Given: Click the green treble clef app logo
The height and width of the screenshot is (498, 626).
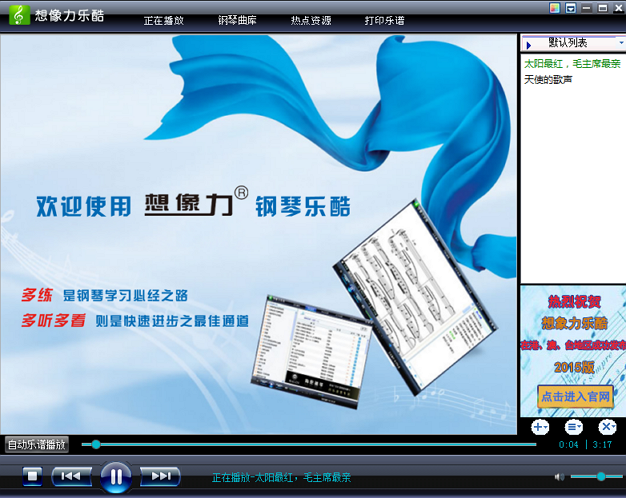Looking at the screenshot, I should [x=19, y=15].
